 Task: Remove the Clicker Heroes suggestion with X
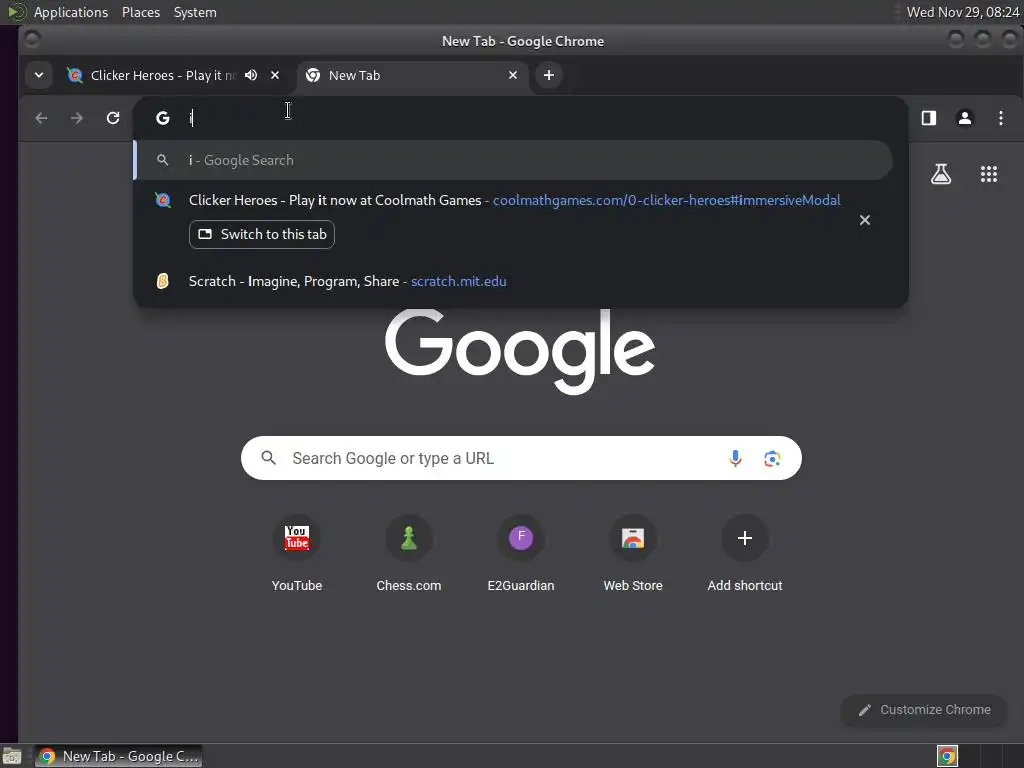coord(865,220)
